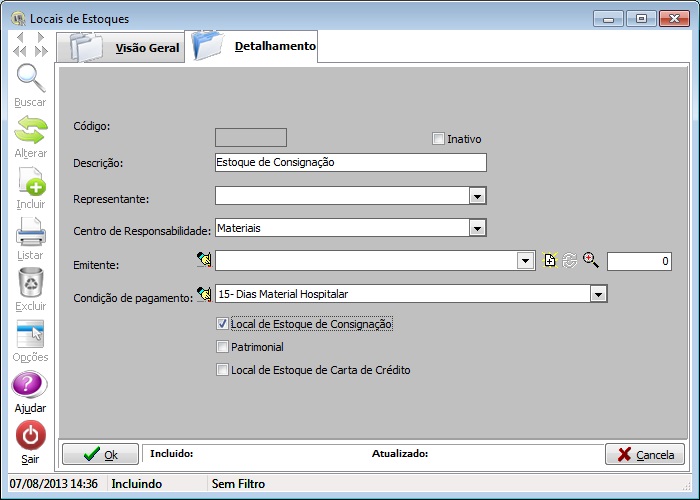Screen dimensions: 700x500
Task: Check Local de Estoque de Carta de Crédito
Action: pos(222,370)
